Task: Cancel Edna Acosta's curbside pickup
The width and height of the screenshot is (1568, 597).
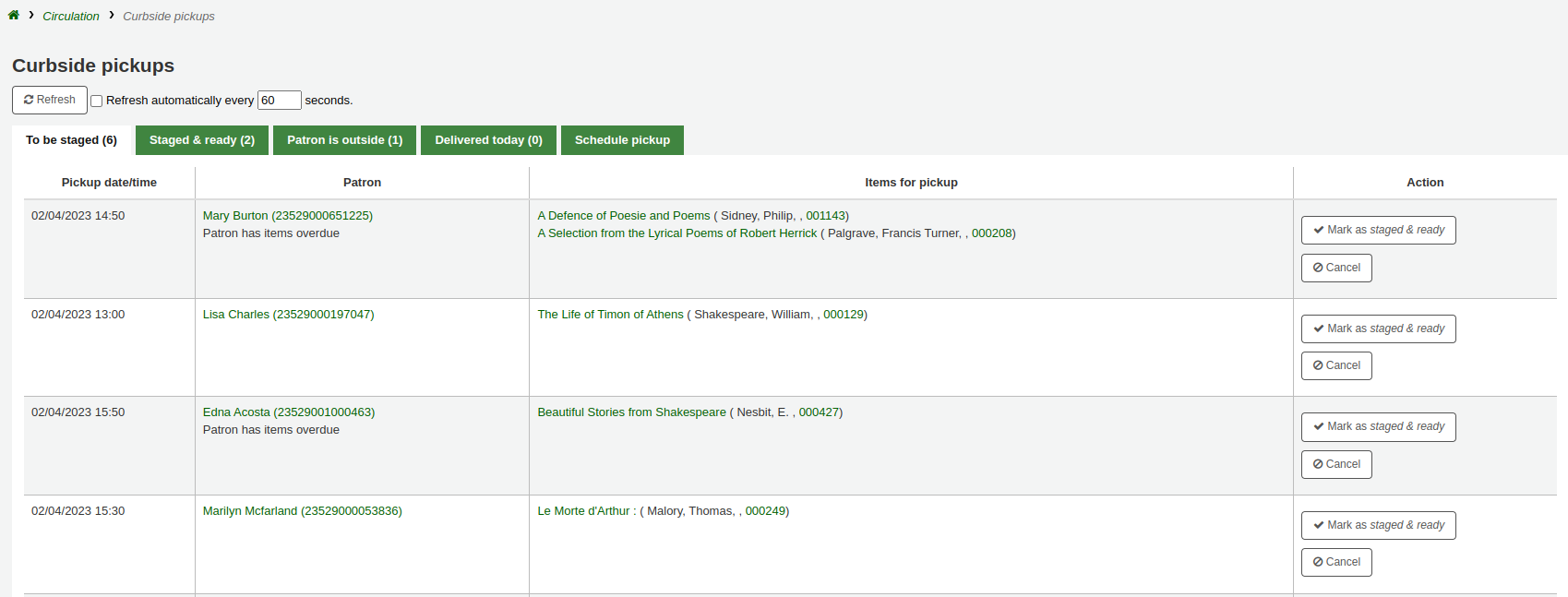Action: pos(1336,465)
